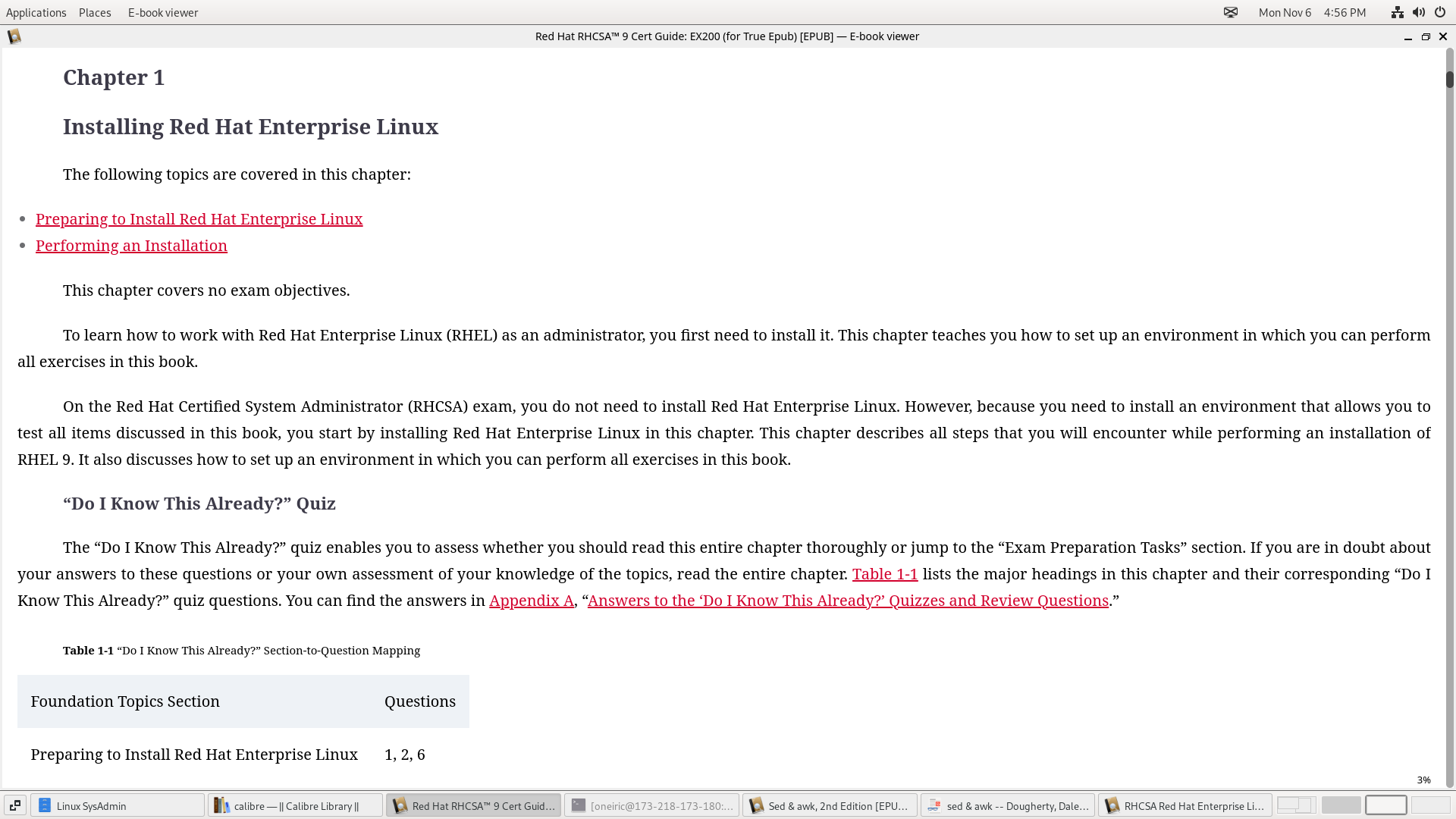Viewport: 1456px width, 819px height.
Task: Click the power icon in top panel
Action: tap(1439, 12)
